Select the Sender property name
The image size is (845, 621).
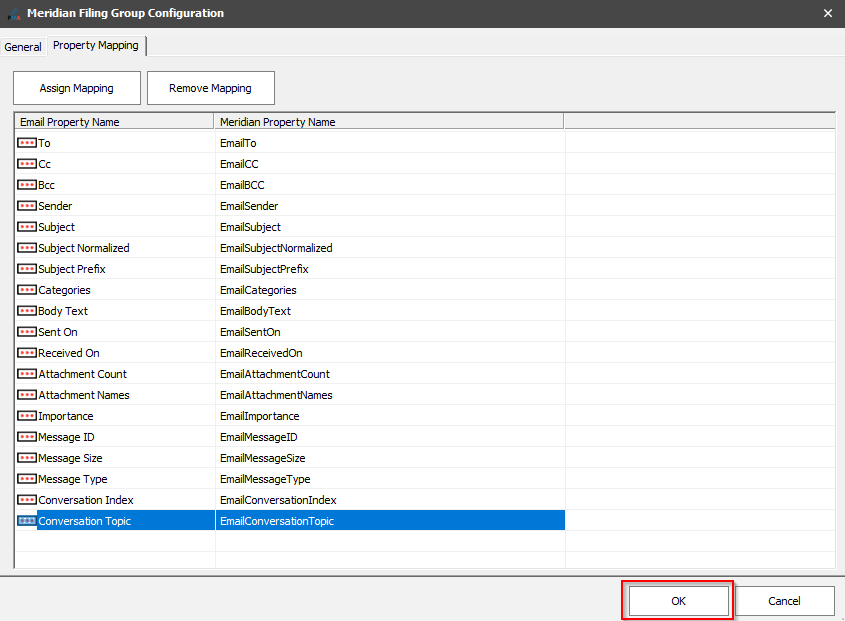point(55,206)
